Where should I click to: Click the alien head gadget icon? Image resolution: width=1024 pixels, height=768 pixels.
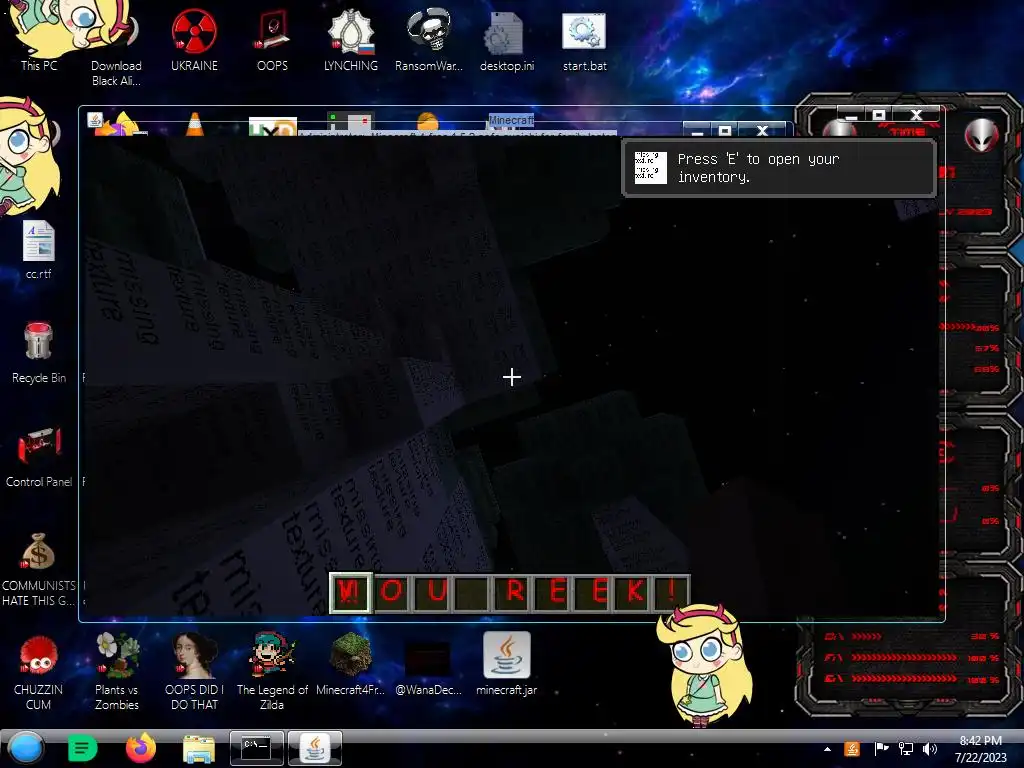[982, 135]
